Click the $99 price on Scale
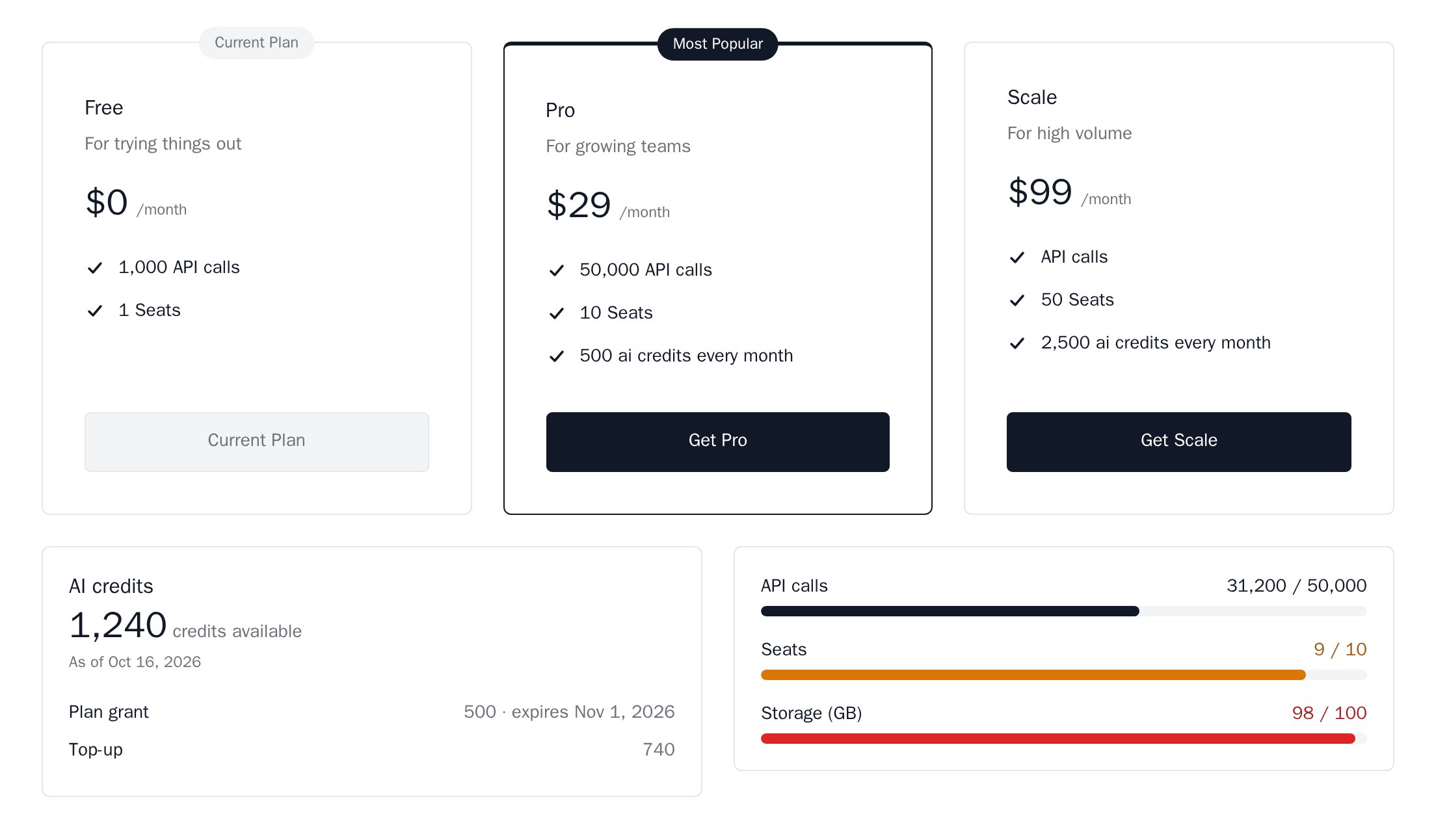 pyautogui.click(x=1040, y=192)
